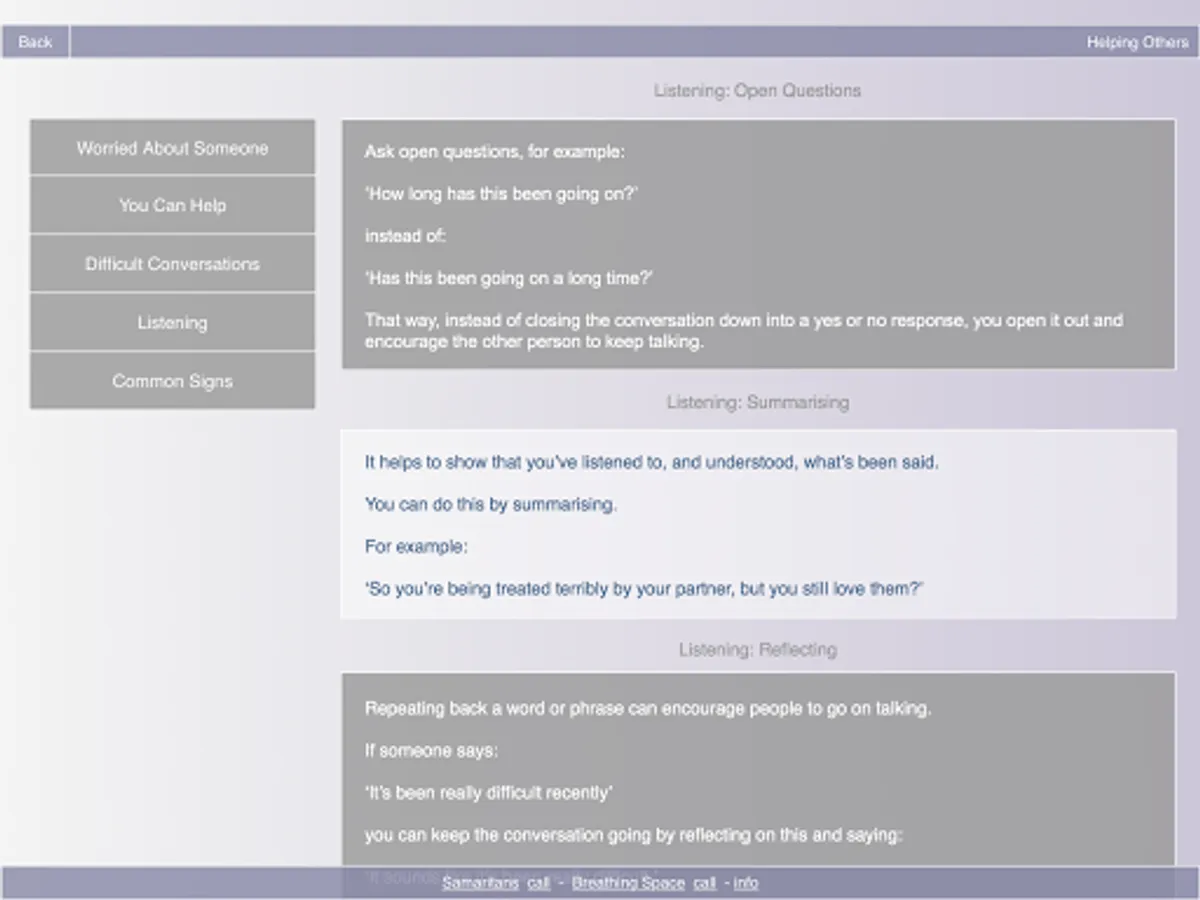Tap the call link after Samaritans
The width and height of the screenshot is (1200, 900).
539,883
